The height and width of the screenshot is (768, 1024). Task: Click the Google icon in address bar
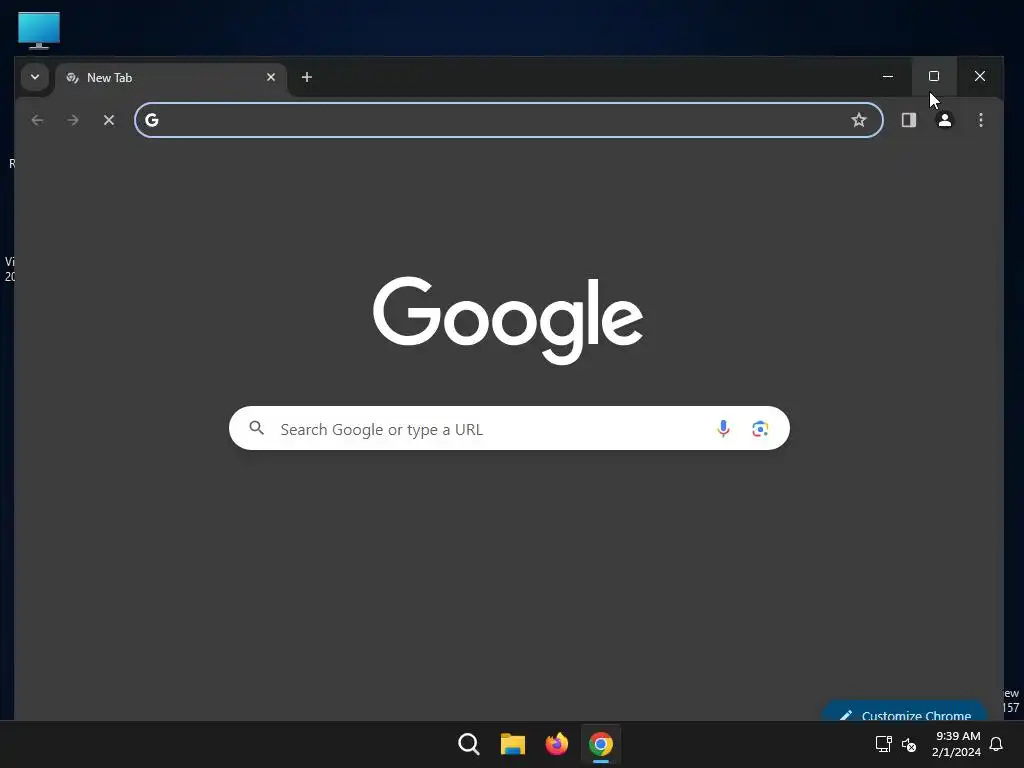tap(152, 120)
